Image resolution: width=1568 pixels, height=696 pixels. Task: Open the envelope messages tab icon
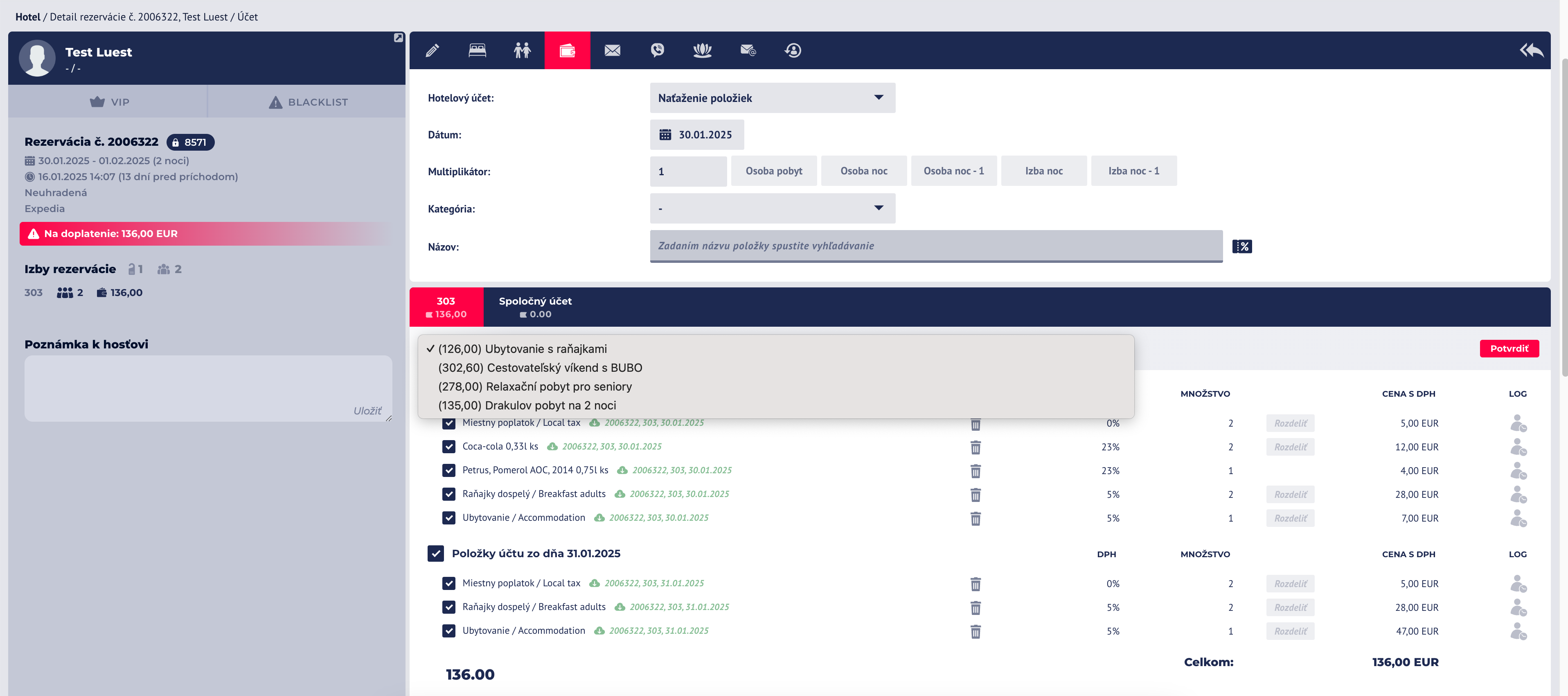coord(613,50)
